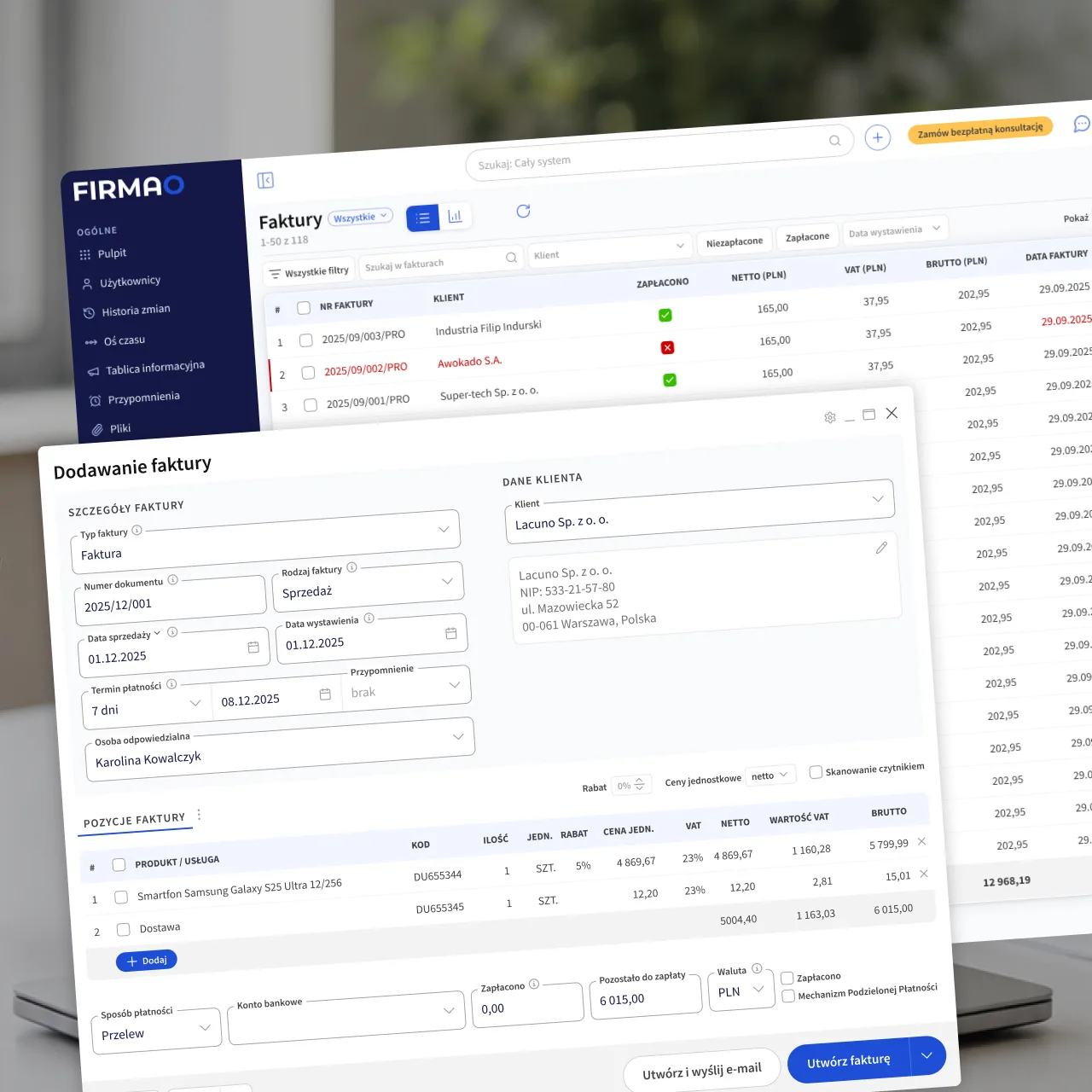Image resolution: width=1092 pixels, height=1092 pixels.
Task: Click the Zamów bezpłatną konsultację button
Action: pos(980,131)
